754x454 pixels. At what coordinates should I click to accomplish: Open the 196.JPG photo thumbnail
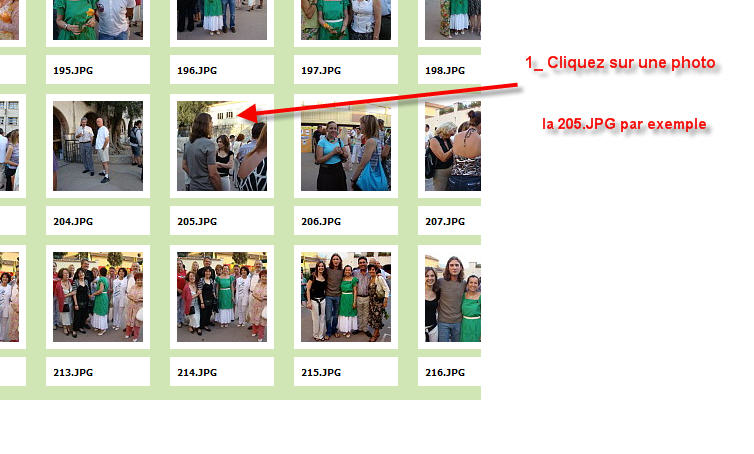222,20
